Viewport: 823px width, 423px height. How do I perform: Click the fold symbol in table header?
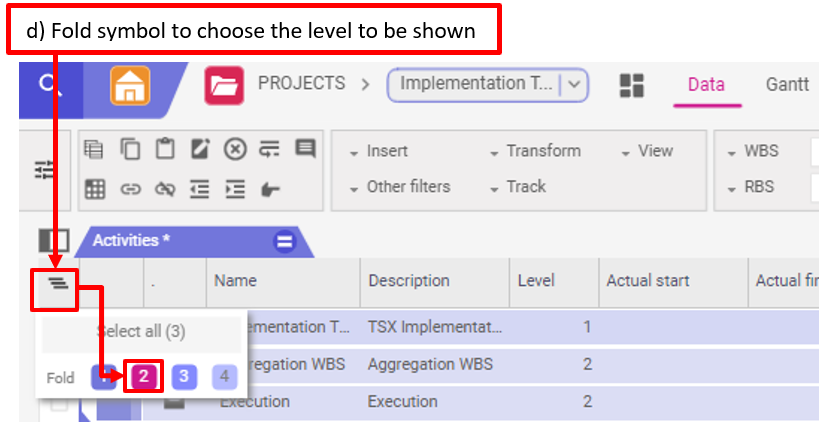(x=58, y=284)
